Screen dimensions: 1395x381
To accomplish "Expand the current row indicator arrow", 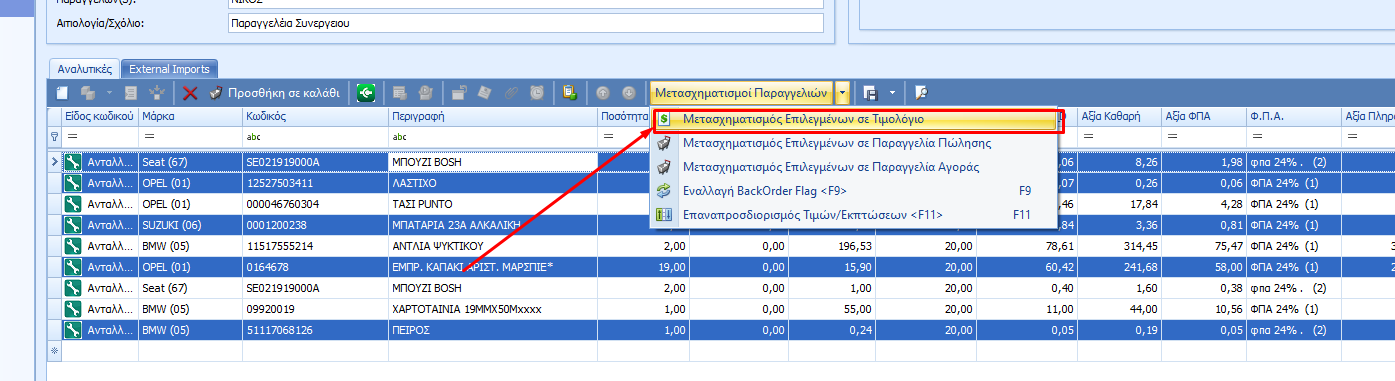I will pos(54,162).
